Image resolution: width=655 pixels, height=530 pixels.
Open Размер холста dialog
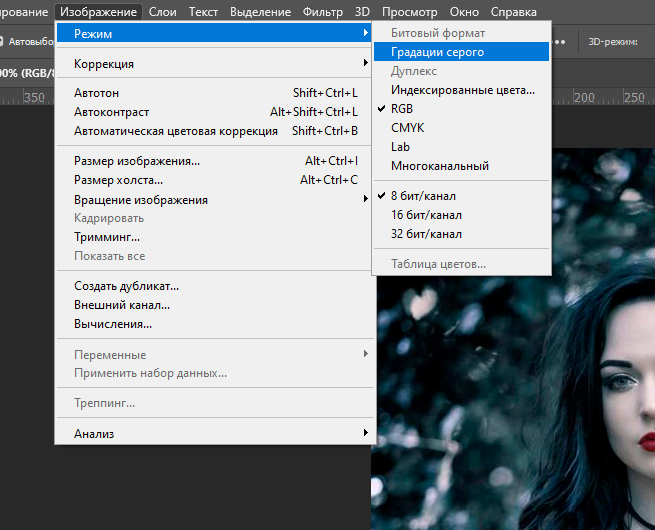124,180
